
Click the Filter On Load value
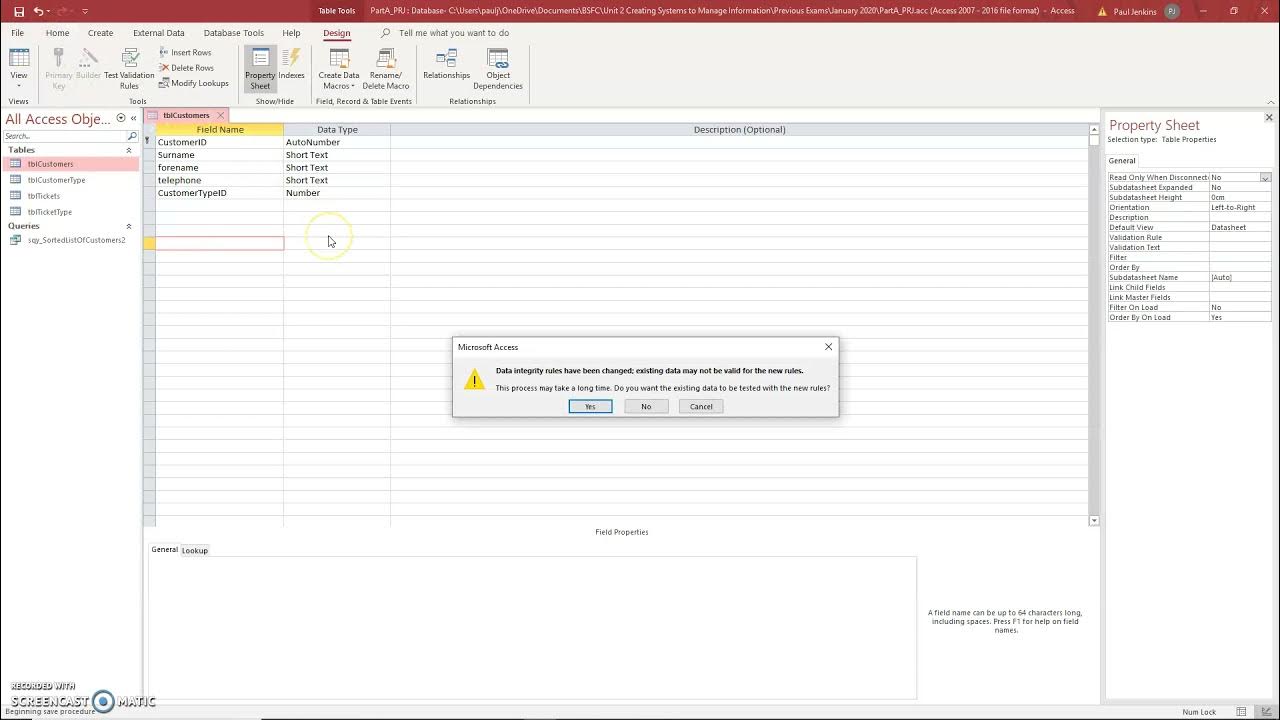click(1240, 307)
